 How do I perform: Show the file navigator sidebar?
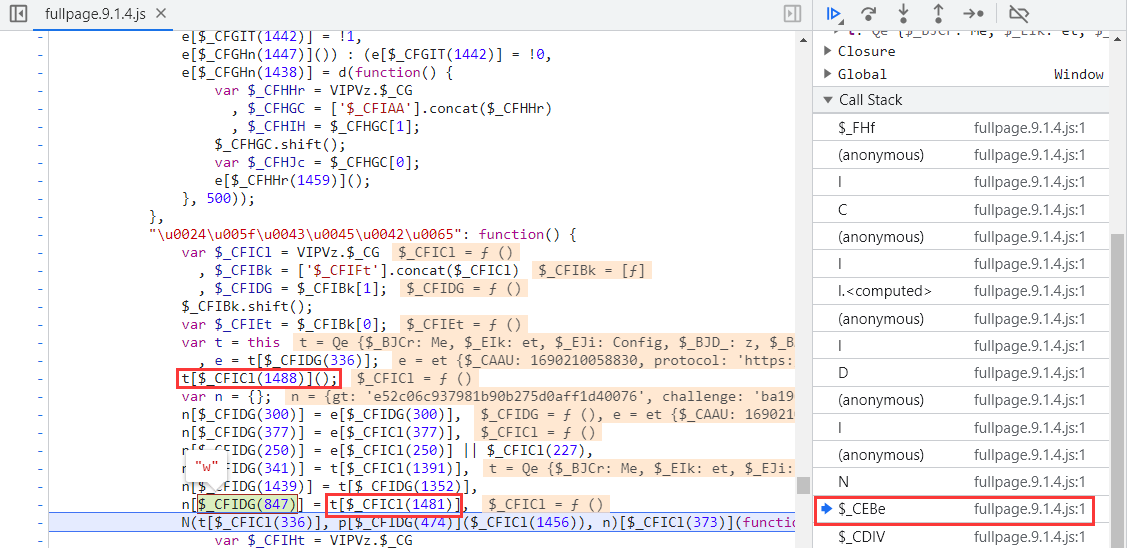(x=17, y=14)
